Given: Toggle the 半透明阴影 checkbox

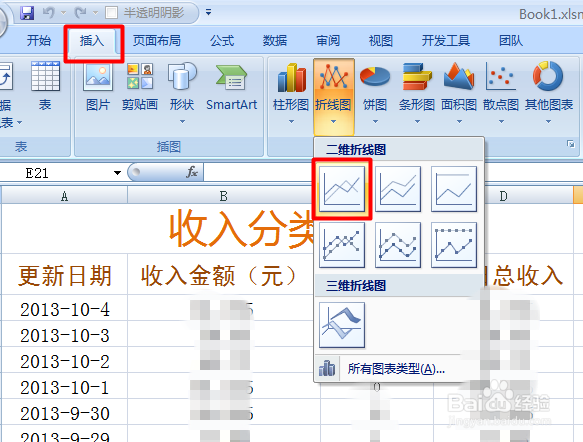Looking at the screenshot, I should point(111,13).
